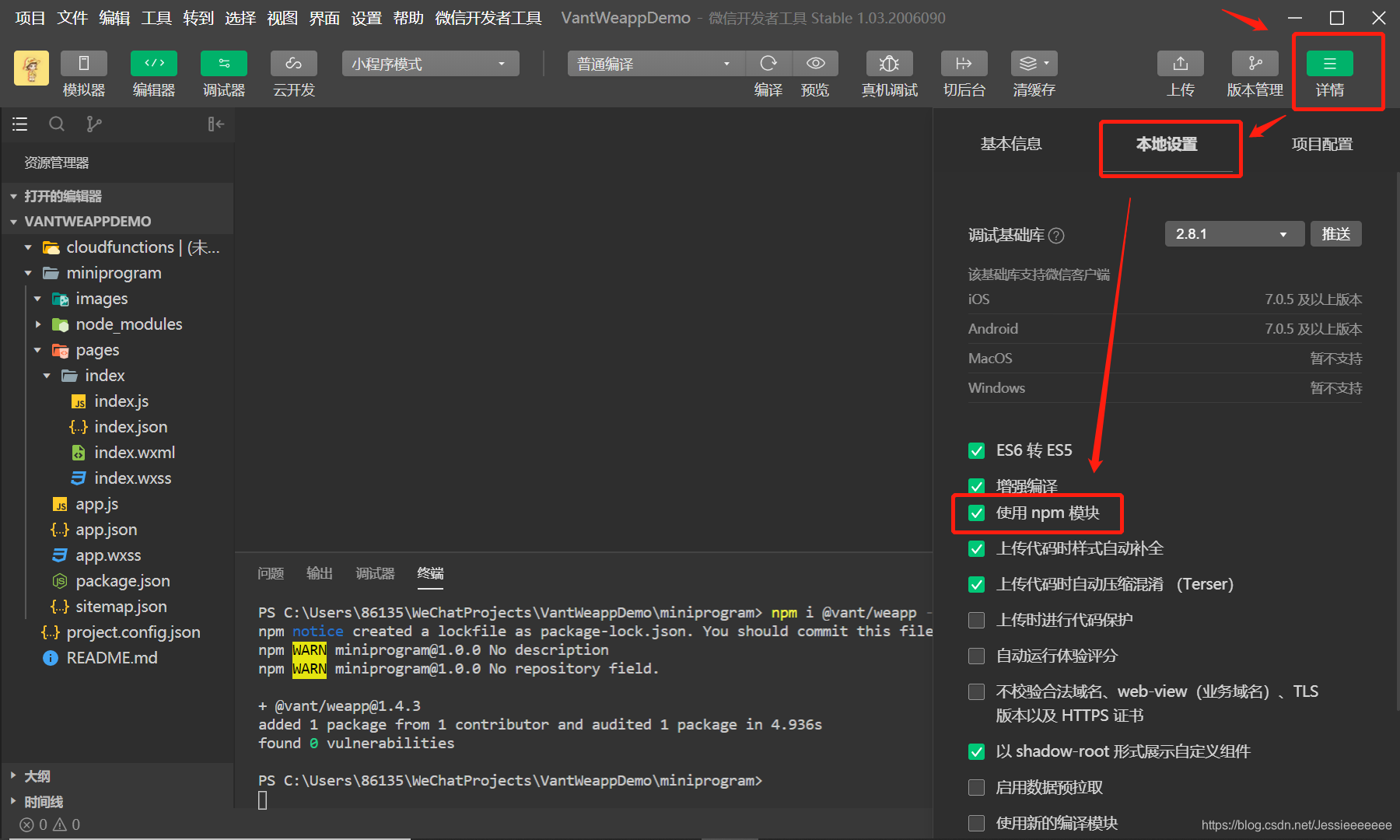Enable 不校验合法域名 checkbox
The width and height of the screenshot is (1400, 840).
click(977, 691)
